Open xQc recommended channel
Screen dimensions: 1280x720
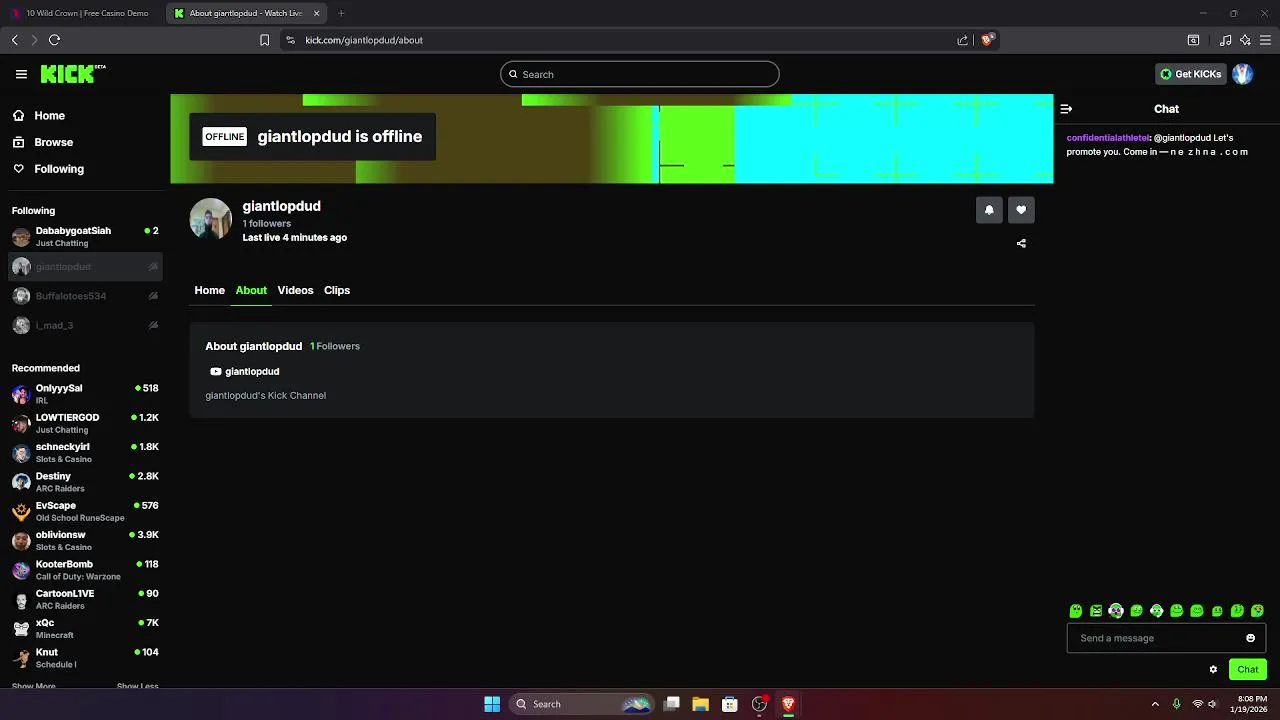click(x=85, y=629)
